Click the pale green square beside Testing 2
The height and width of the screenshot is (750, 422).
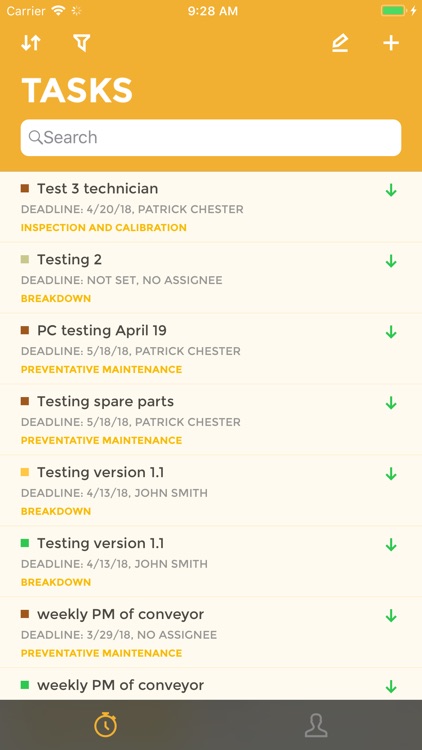coord(25,259)
